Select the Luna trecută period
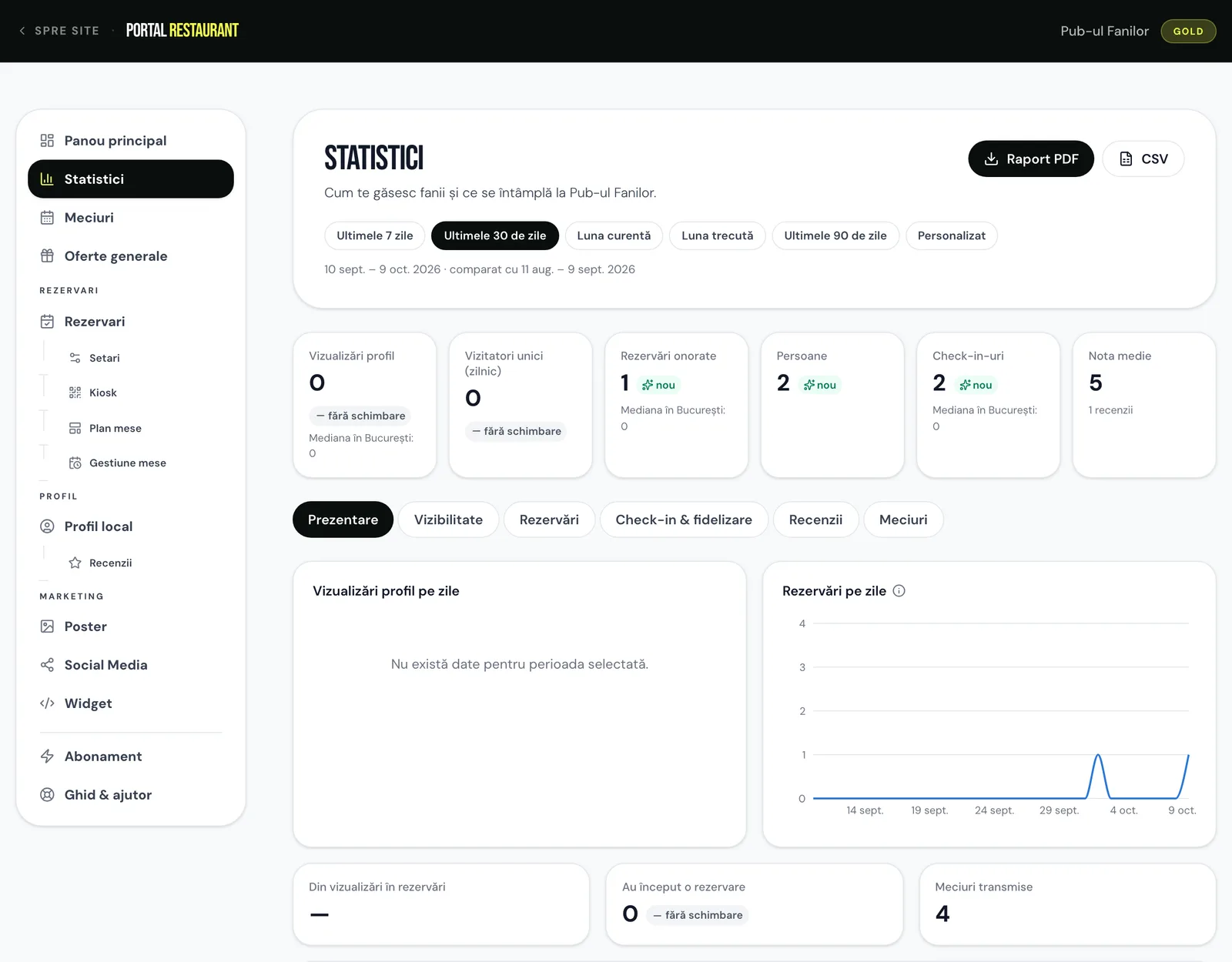Screen dimensions: 1232x962 718,235
